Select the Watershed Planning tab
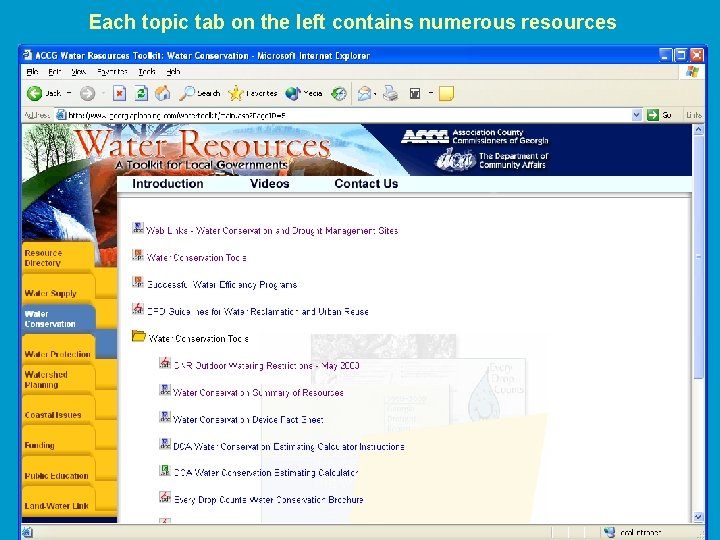Image resolution: width=720 pixels, height=540 pixels. coord(58,379)
